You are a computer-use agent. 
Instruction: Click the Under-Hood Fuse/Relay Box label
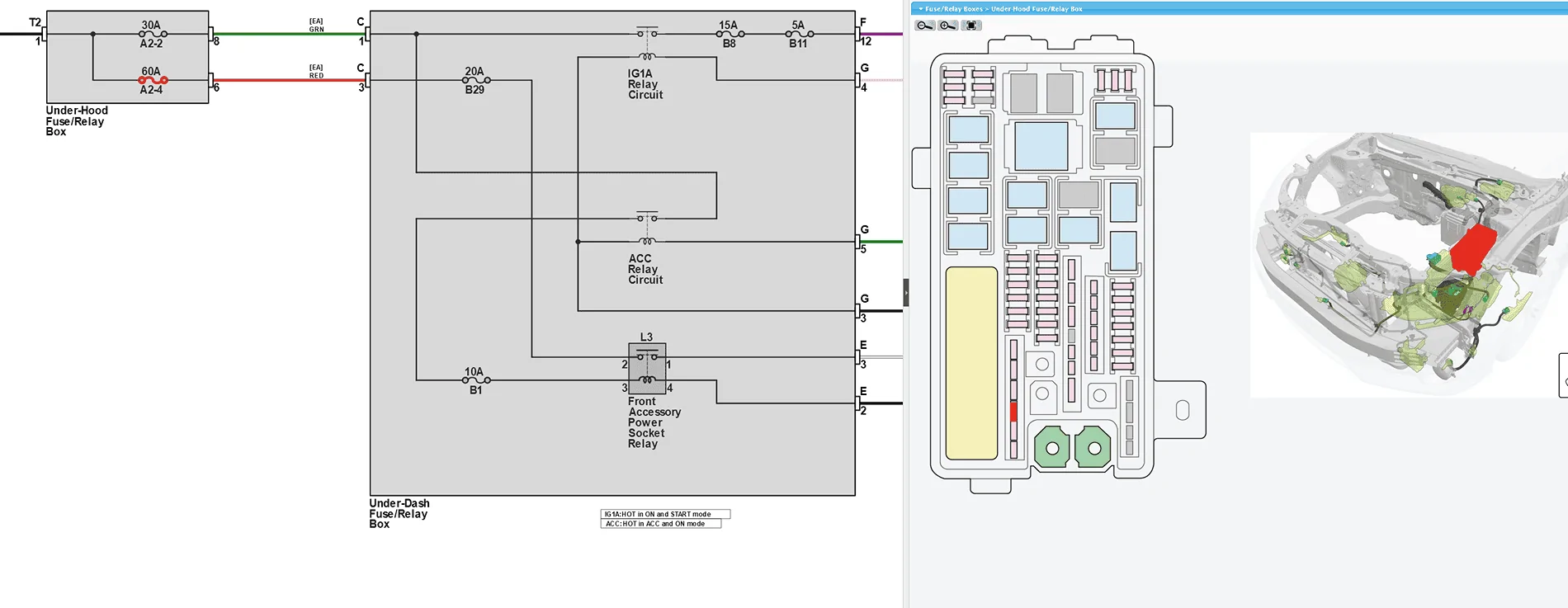pyautogui.click(x=77, y=120)
